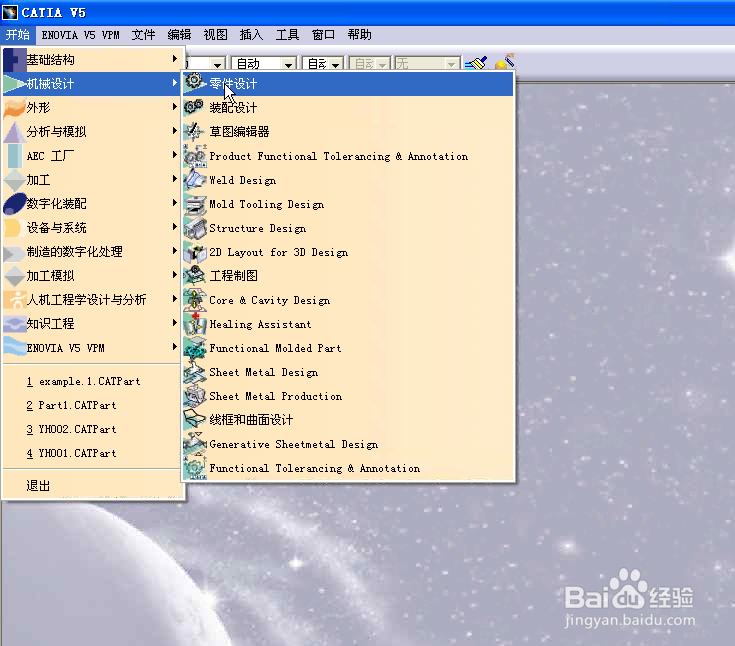Click the Core & Cavity Design icon
Image resolution: width=735 pixels, height=646 pixels.
[194, 300]
